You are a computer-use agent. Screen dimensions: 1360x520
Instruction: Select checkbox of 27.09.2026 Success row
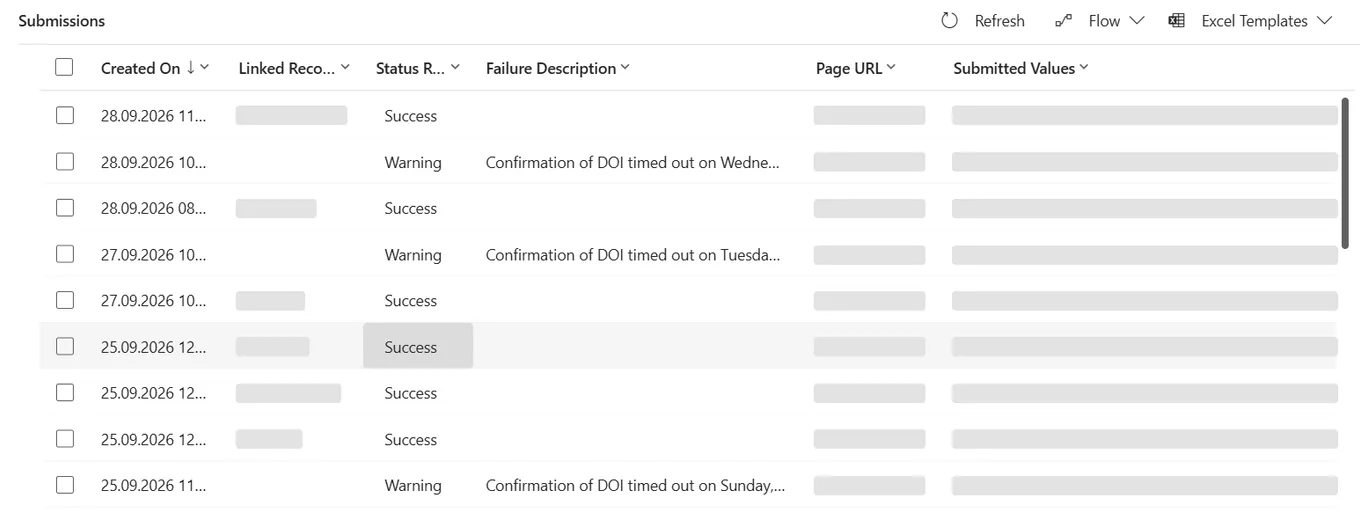[65, 300]
